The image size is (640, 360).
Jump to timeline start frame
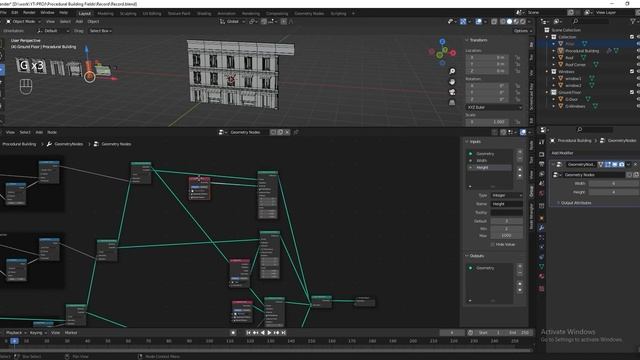point(248,333)
